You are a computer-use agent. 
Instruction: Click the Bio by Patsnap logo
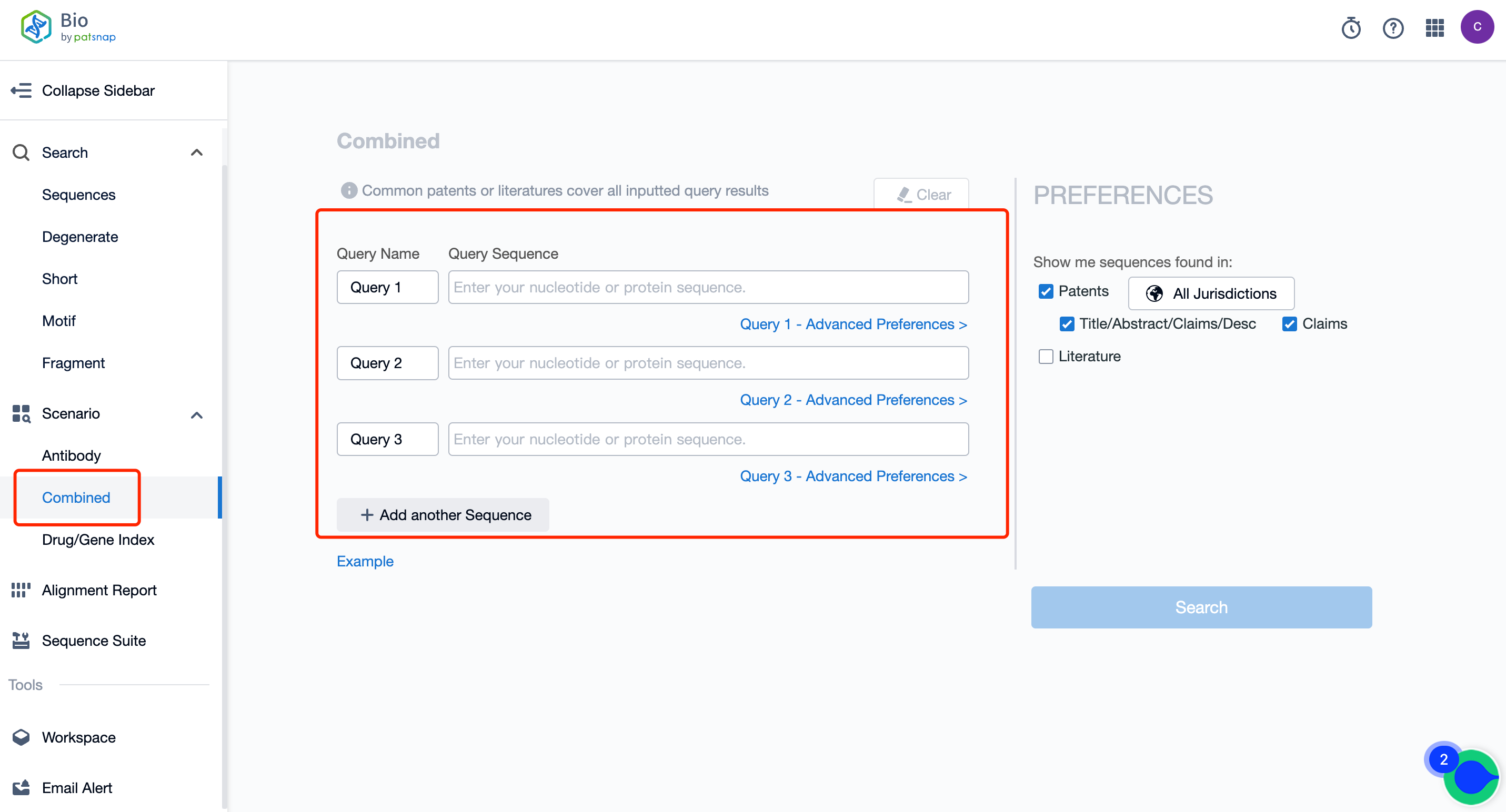68,27
